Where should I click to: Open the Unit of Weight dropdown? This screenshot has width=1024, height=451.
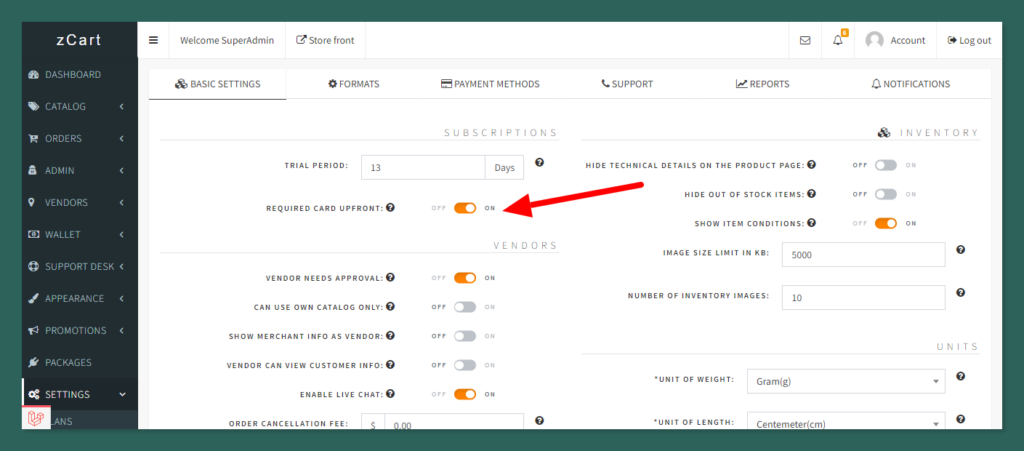click(x=860, y=381)
